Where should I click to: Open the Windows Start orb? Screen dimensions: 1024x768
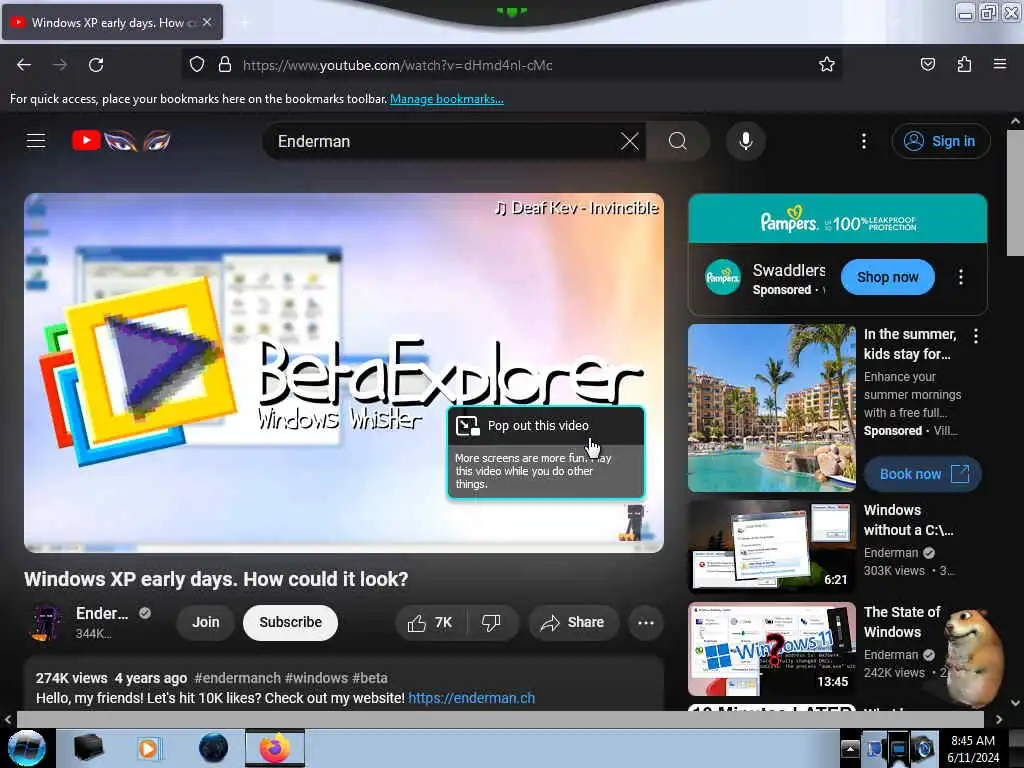(27, 748)
